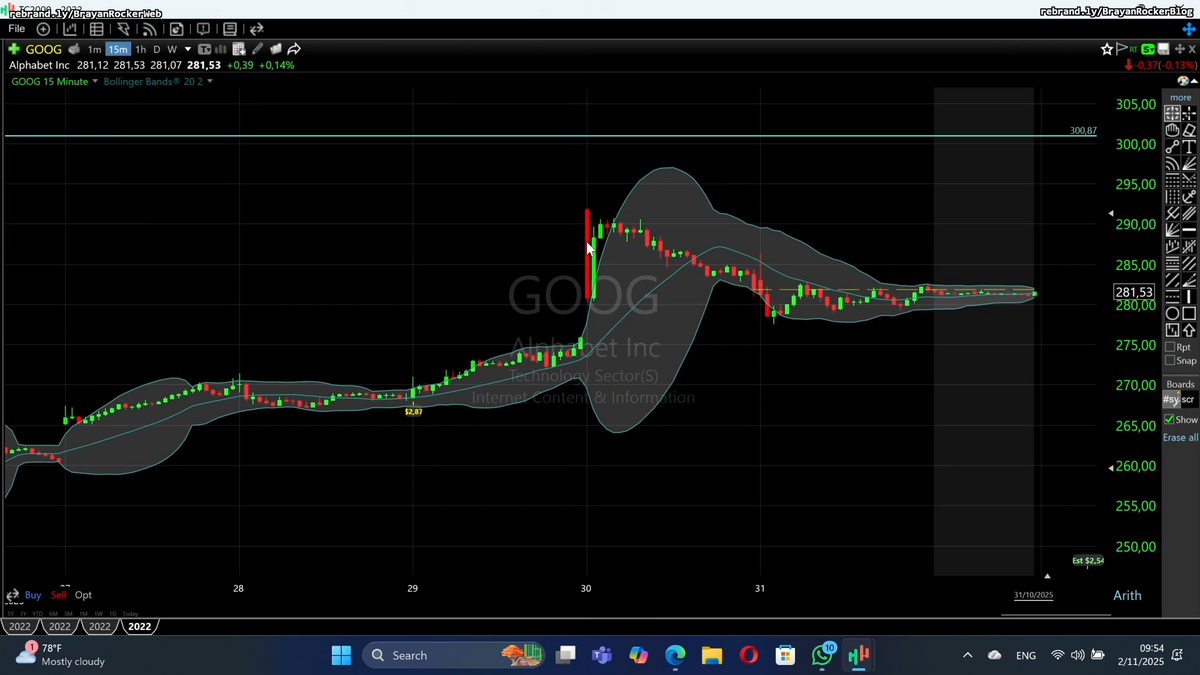Choose the eraser drawing tool
The height and width of the screenshot is (675, 1200).
click(x=1189, y=130)
